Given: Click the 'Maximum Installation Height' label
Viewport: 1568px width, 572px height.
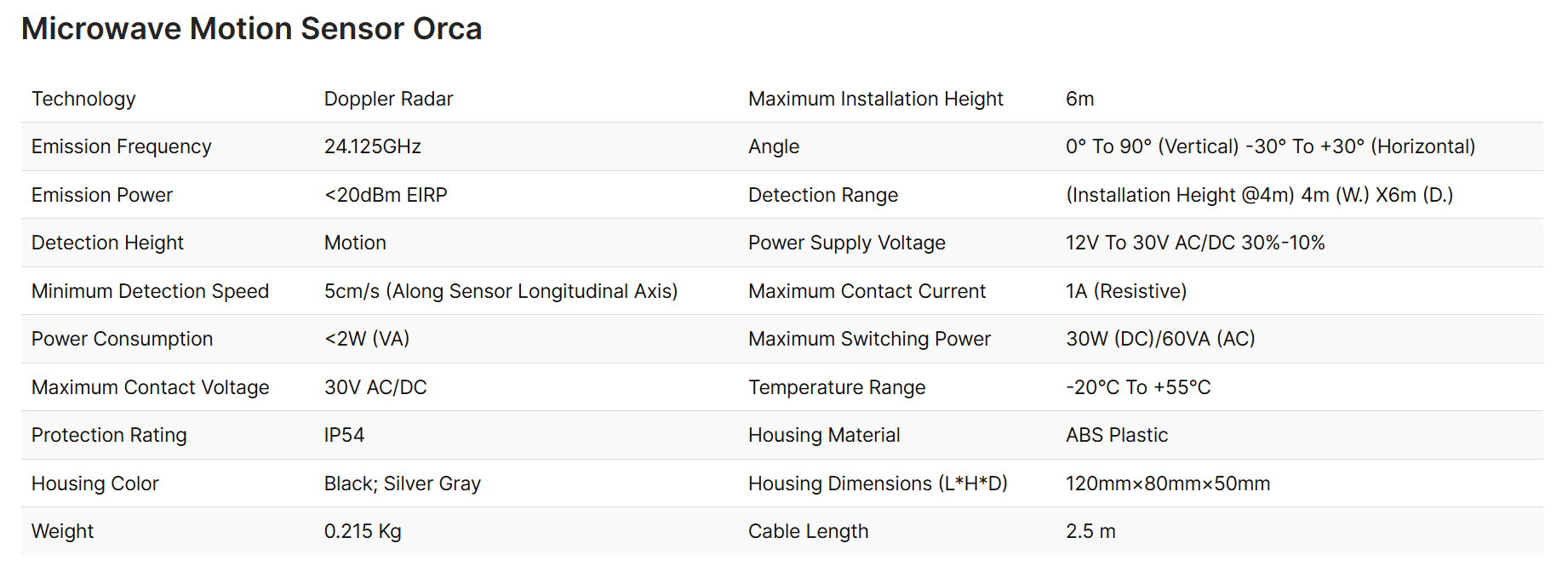Looking at the screenshot, I should [x=875, y=99].
